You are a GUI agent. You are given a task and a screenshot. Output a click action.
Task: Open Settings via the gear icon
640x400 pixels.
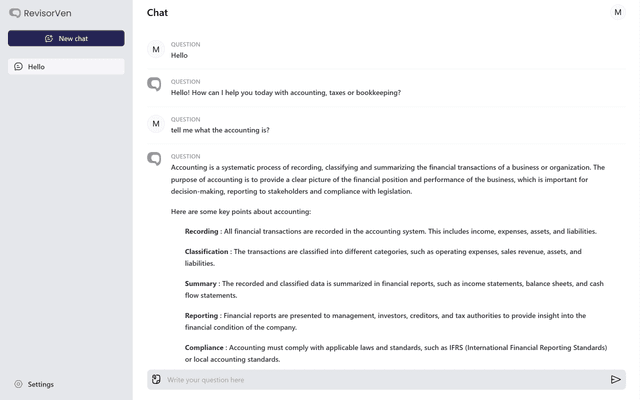pos(18,384)
